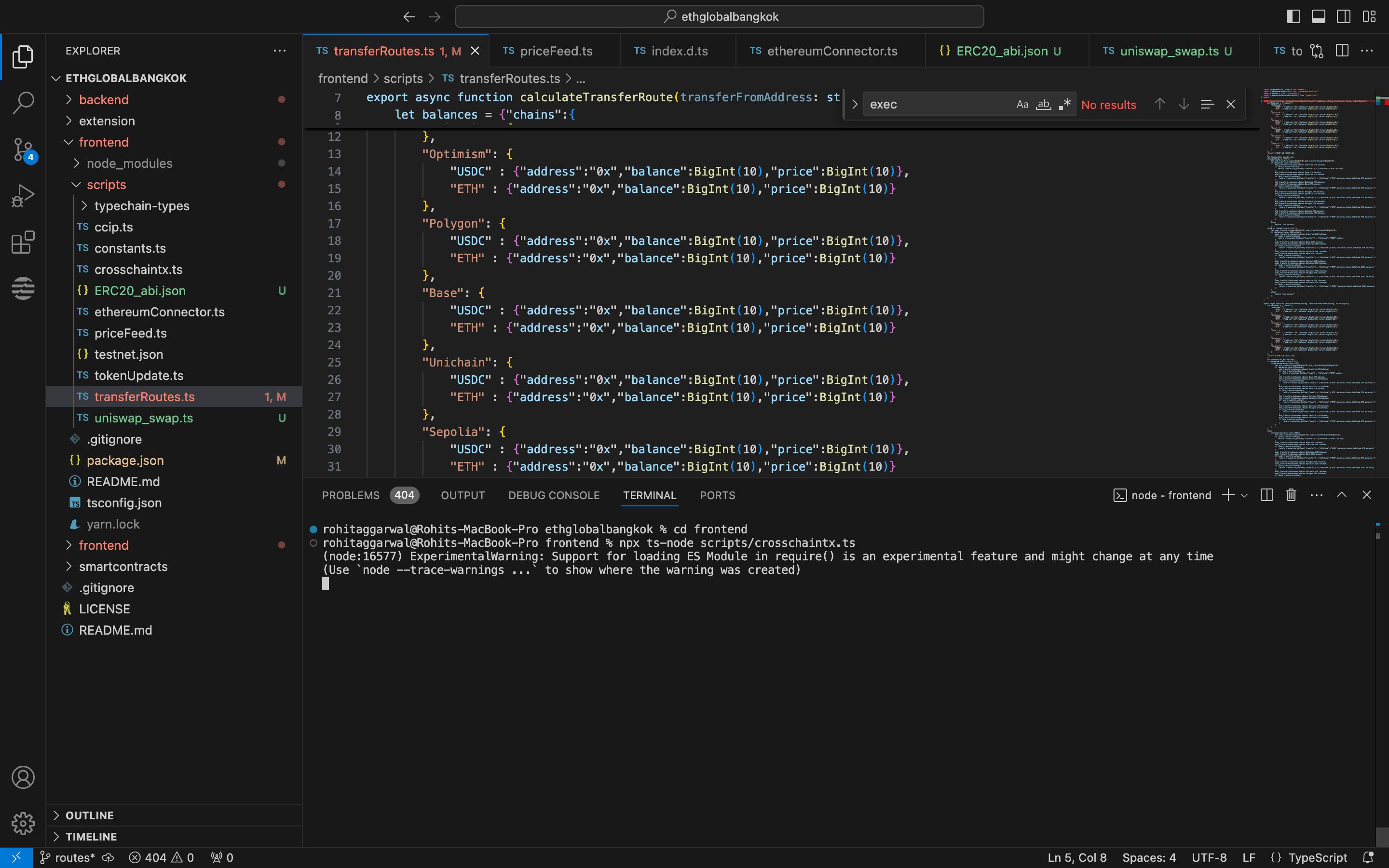Viewport: 1389px width, 868px height.
Task: Open the Explorer view in activity bar
Action: (23, 56)
